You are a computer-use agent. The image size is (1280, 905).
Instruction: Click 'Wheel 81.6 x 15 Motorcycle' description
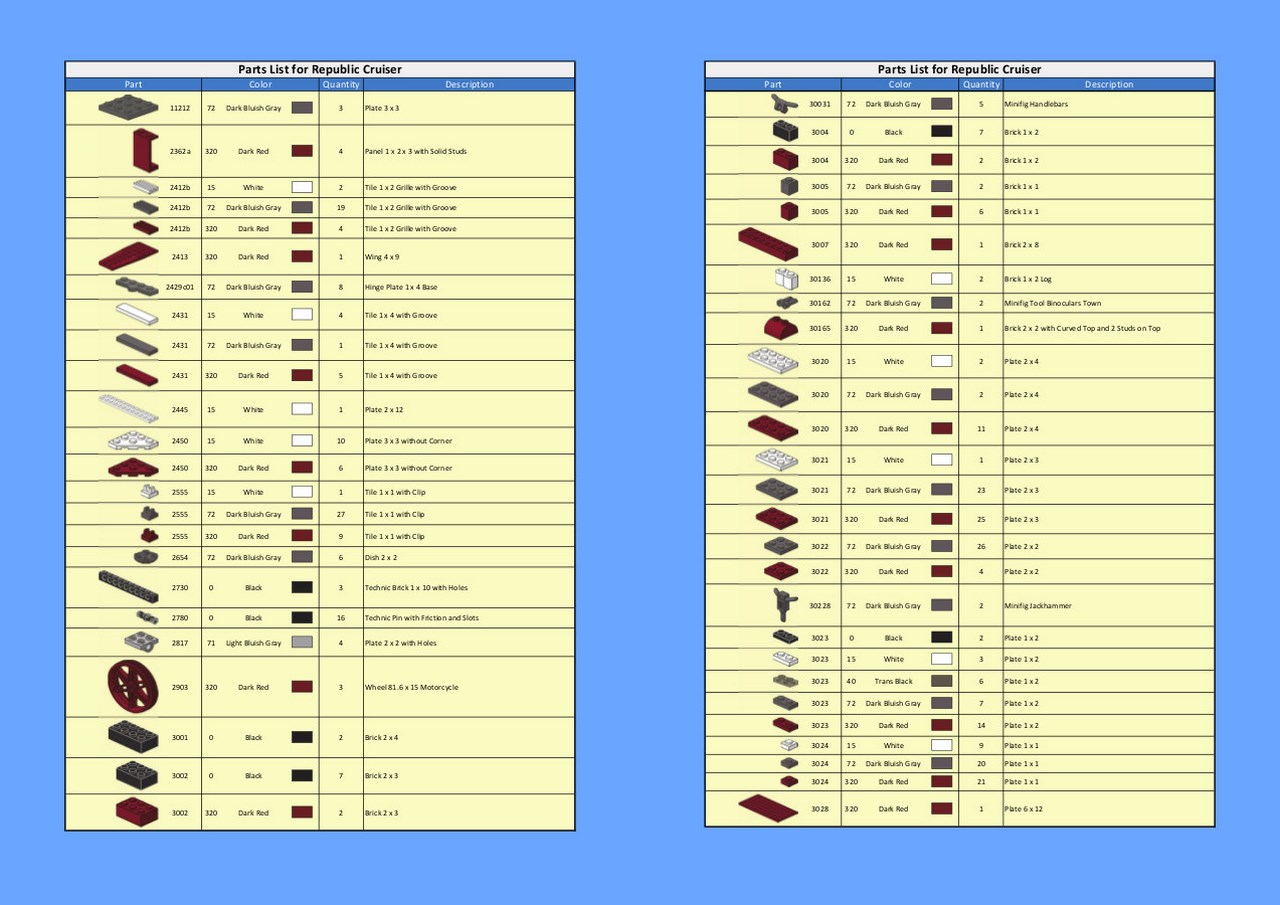411,687
